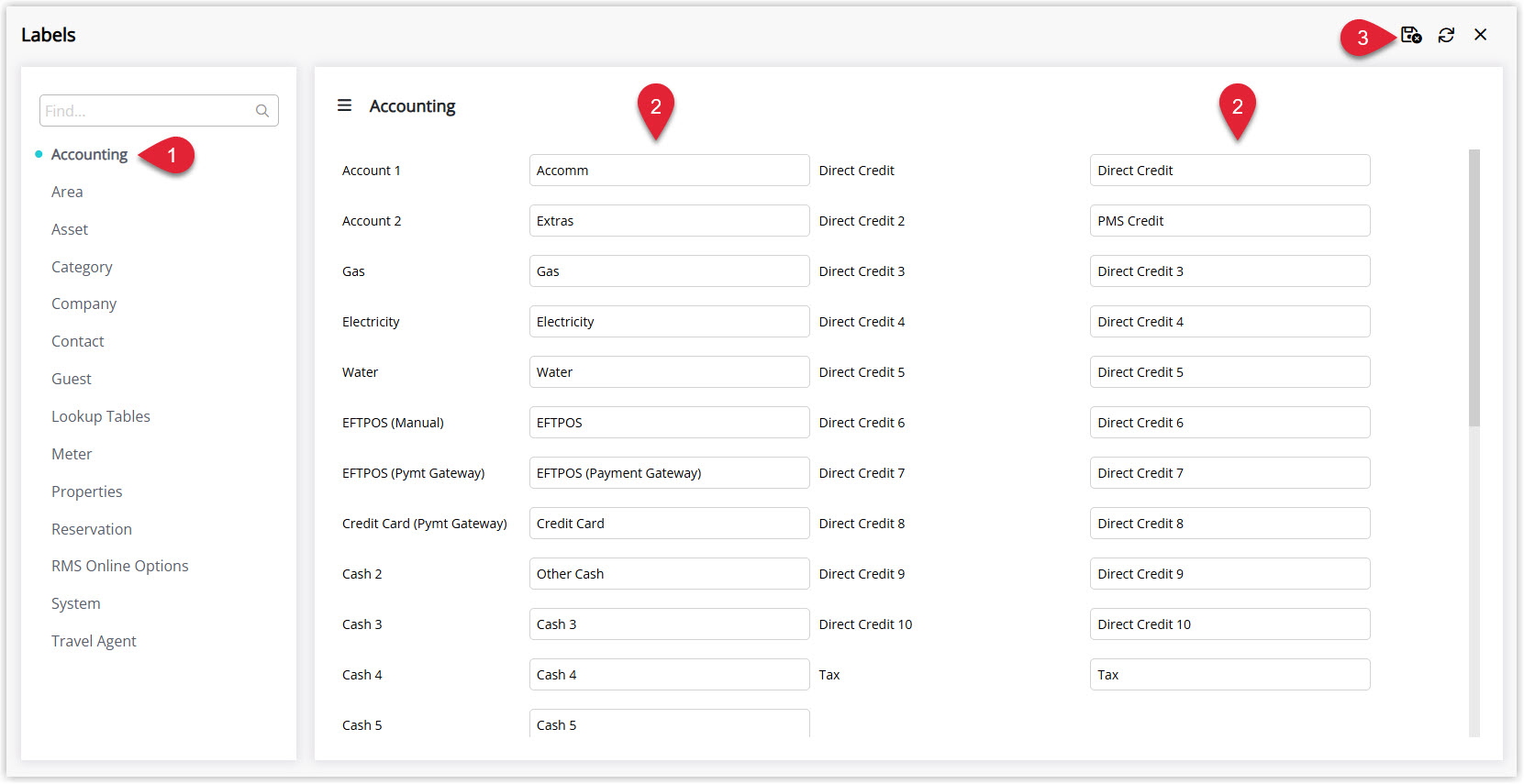
Task: Click the Save/Exit icon in header
Action: coord(1411,35)
